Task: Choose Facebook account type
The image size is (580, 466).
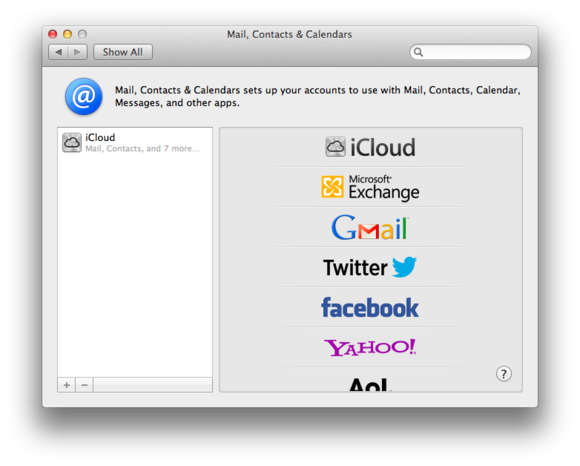Action: tap(370, 307)
